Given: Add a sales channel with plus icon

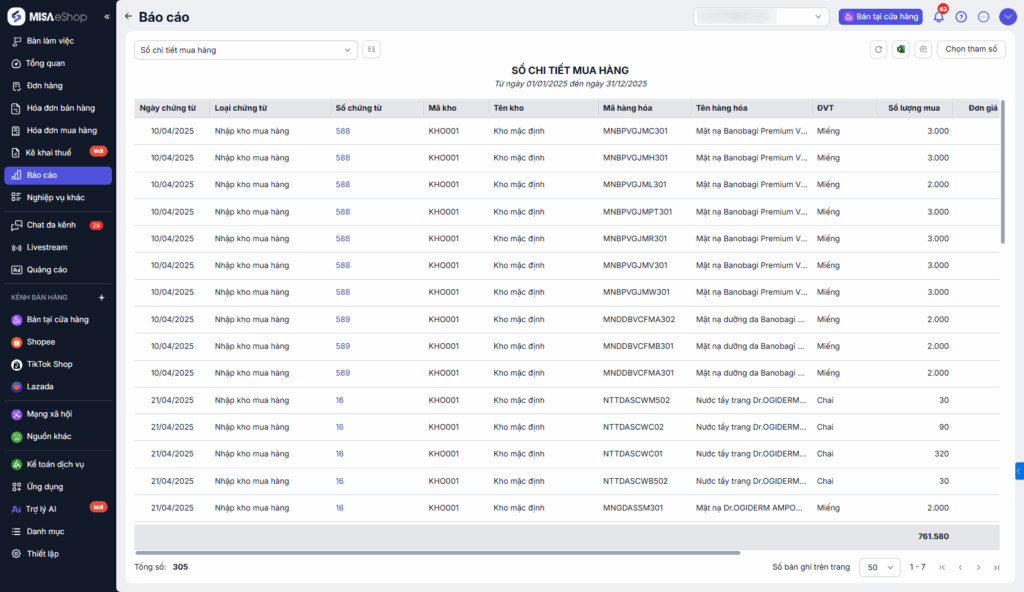Looking at the screenshot, I should tap(101, 298).
